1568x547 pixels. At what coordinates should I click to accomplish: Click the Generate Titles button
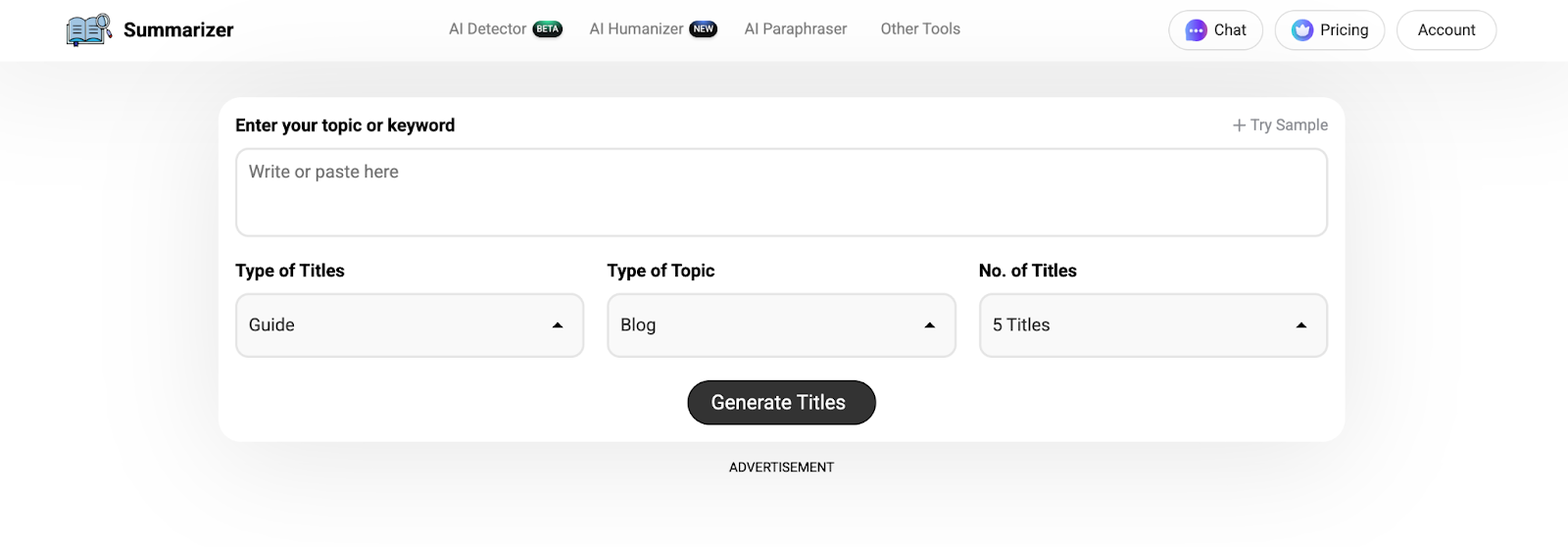click(x=781, y=403)
